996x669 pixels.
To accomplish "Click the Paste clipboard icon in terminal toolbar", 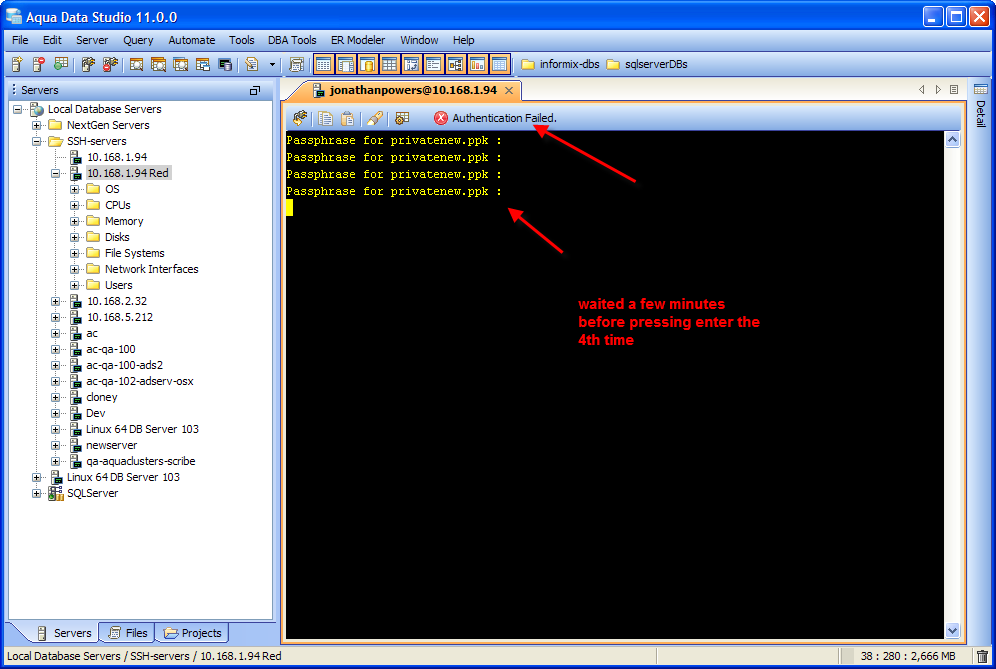I will [347, 118].
